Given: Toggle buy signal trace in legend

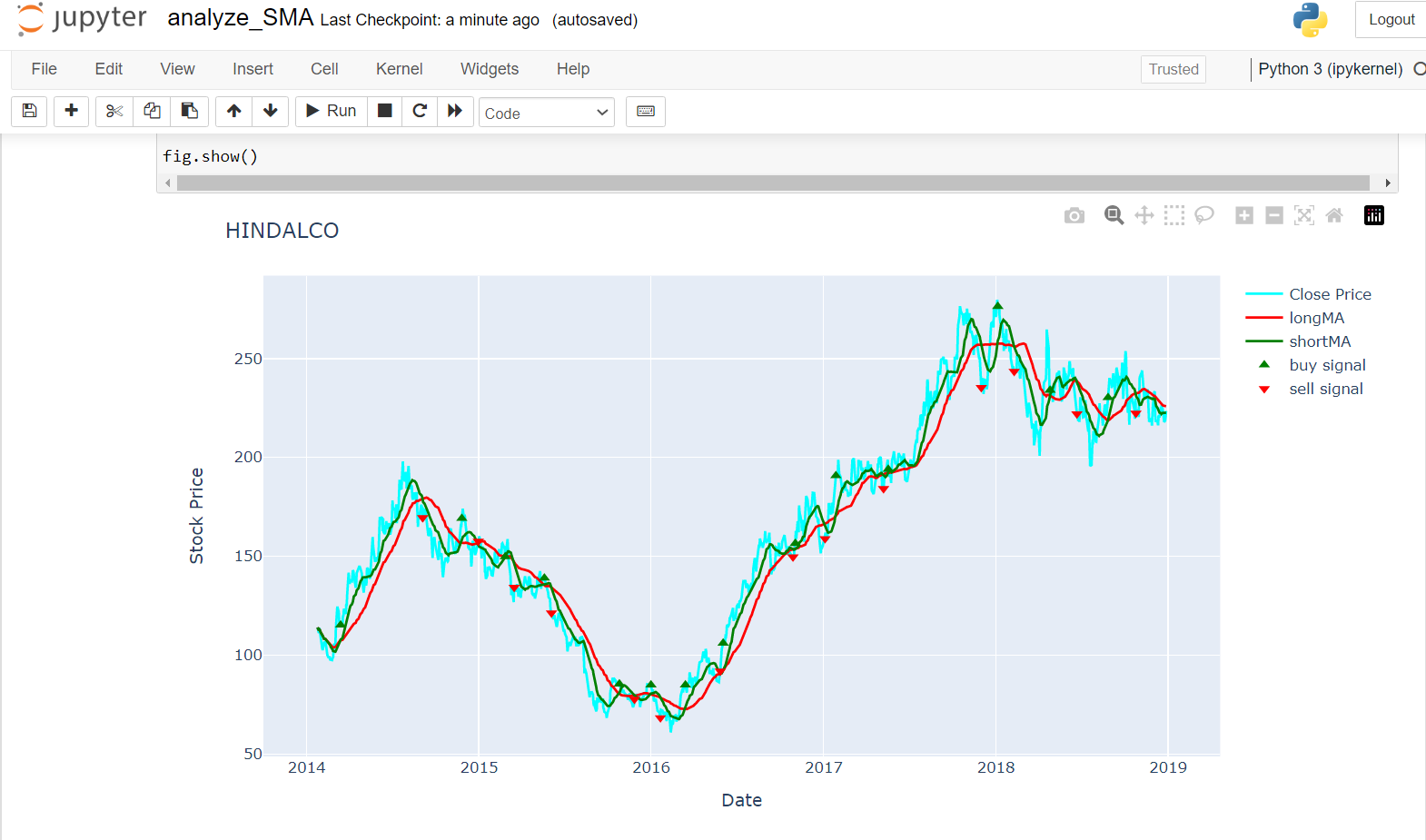Looking at the screenshot, I should (x=1308, y=365).
